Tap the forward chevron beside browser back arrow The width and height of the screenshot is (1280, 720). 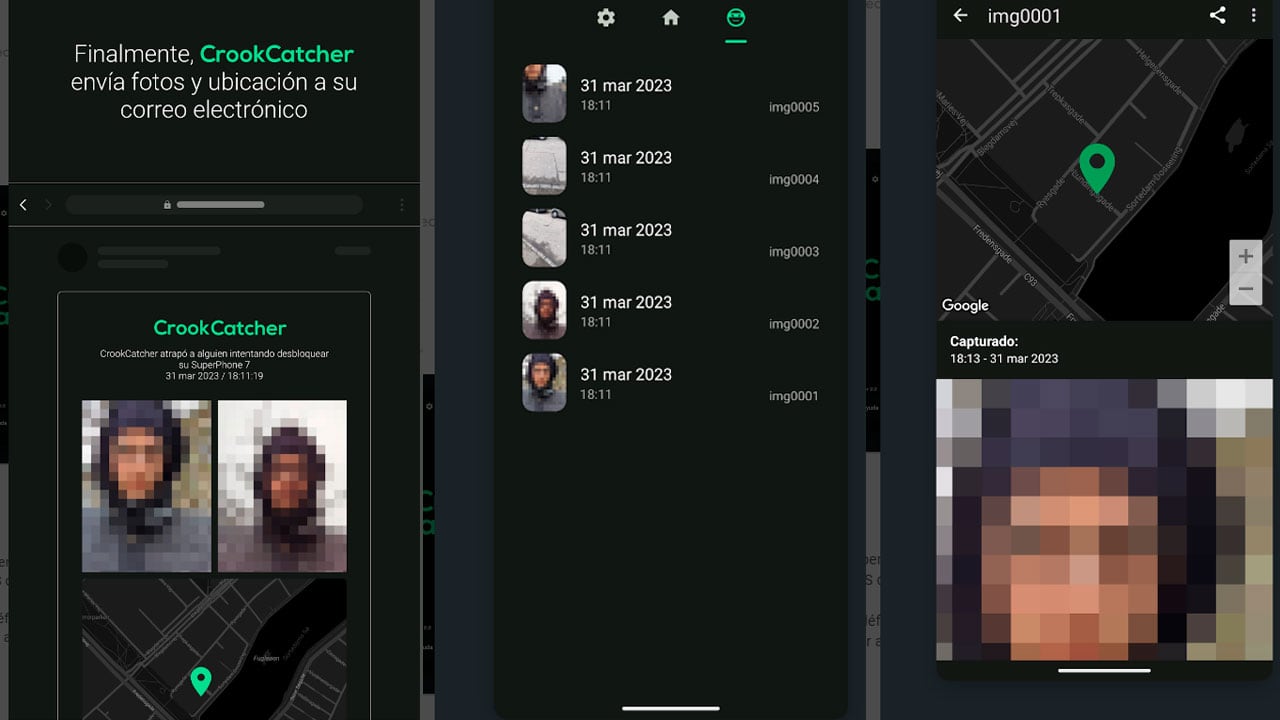tap(47, 204)
